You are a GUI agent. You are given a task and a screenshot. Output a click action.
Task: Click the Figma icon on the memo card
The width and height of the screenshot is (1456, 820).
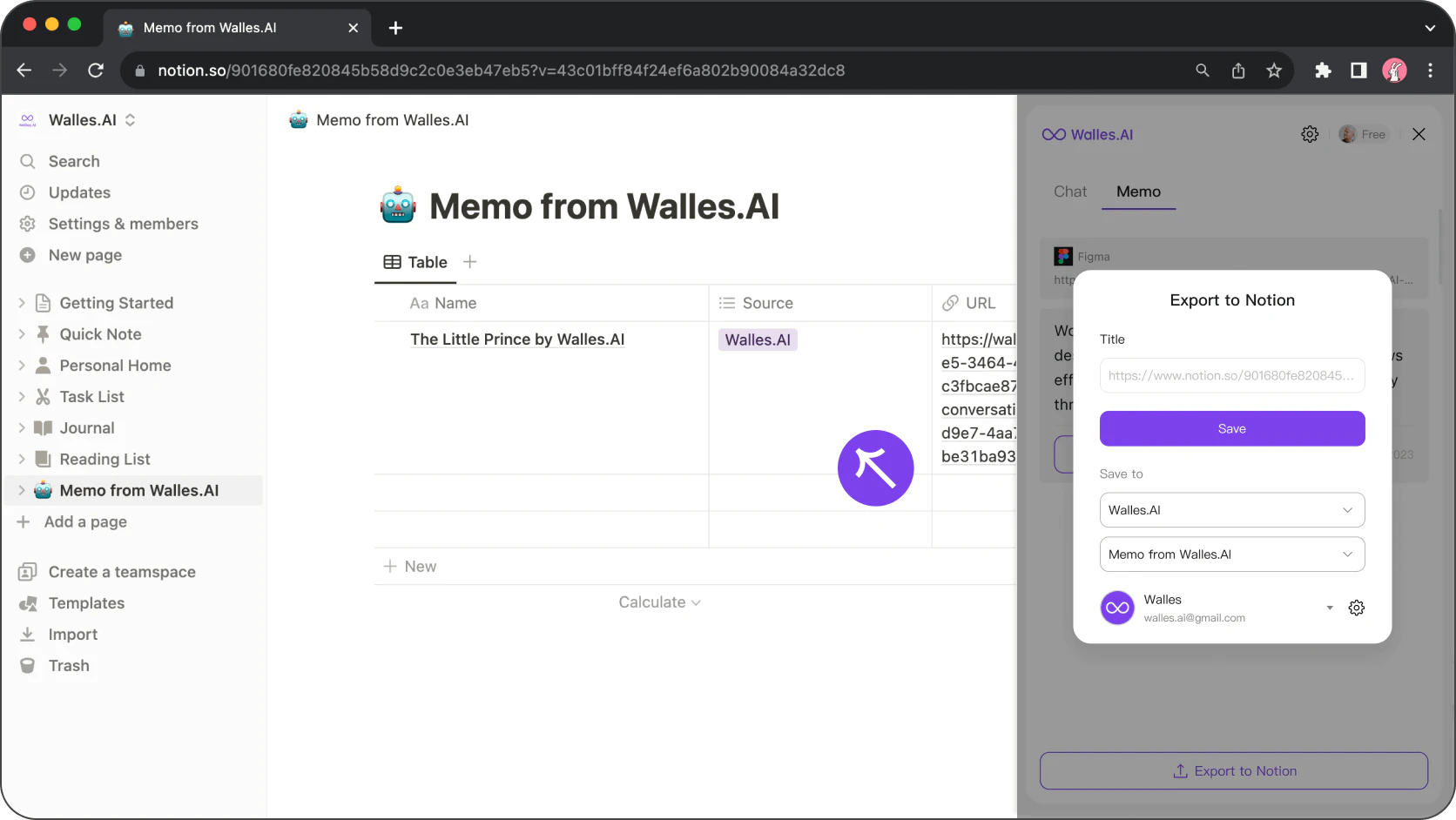pos(1063,256)
